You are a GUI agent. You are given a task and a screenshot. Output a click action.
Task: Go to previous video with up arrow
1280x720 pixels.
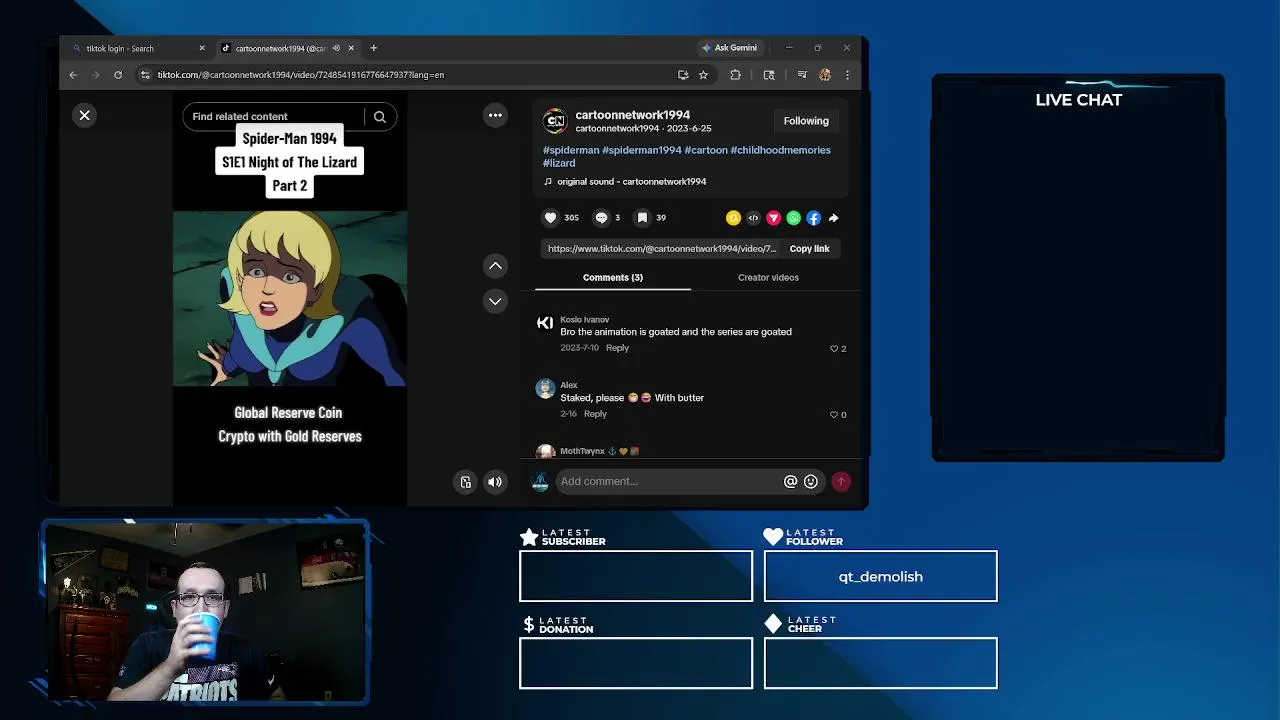point(495,266)
